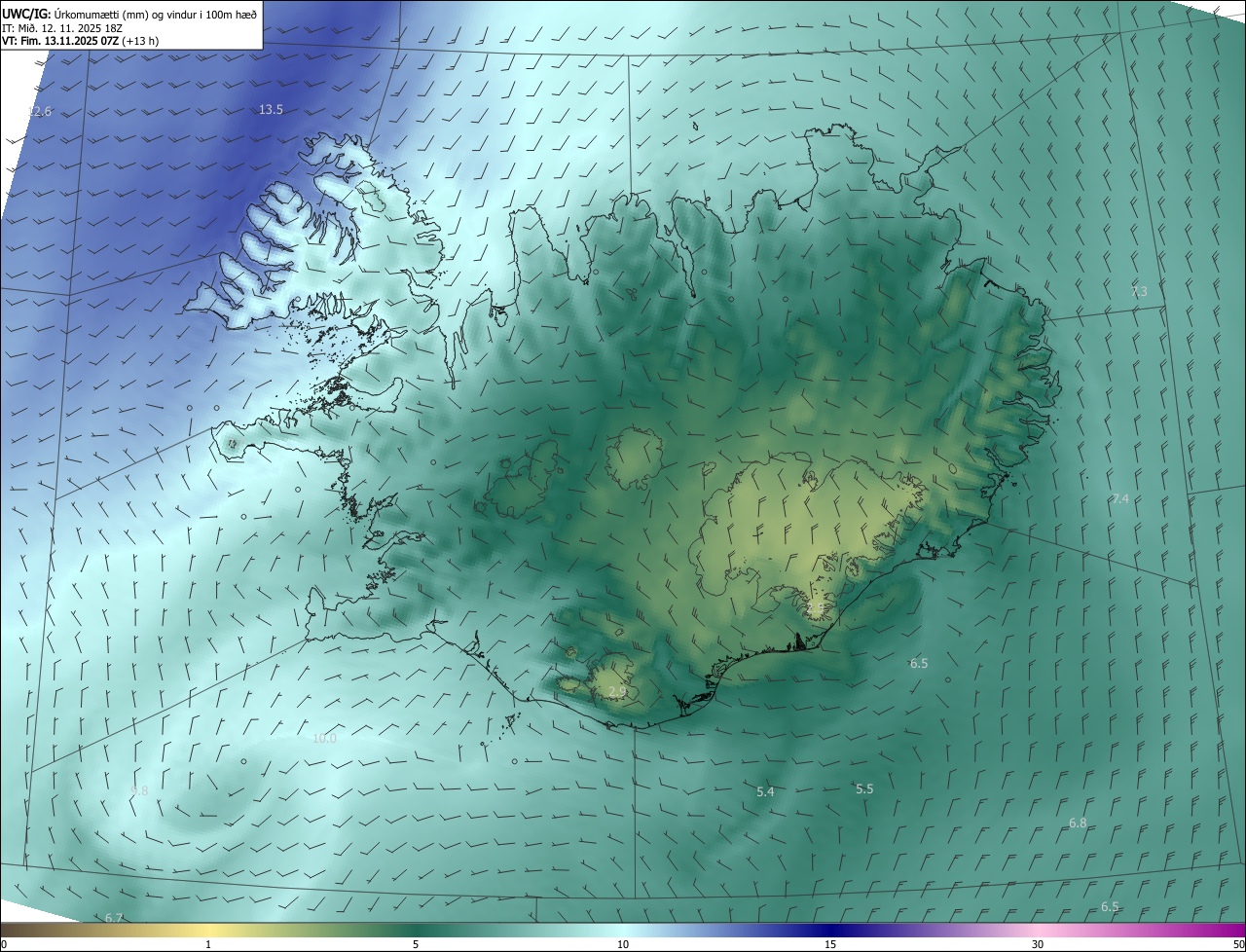1246x952 pixels.
Task: Click the 50 tick on the color scale
Action: pos(1238,944)
